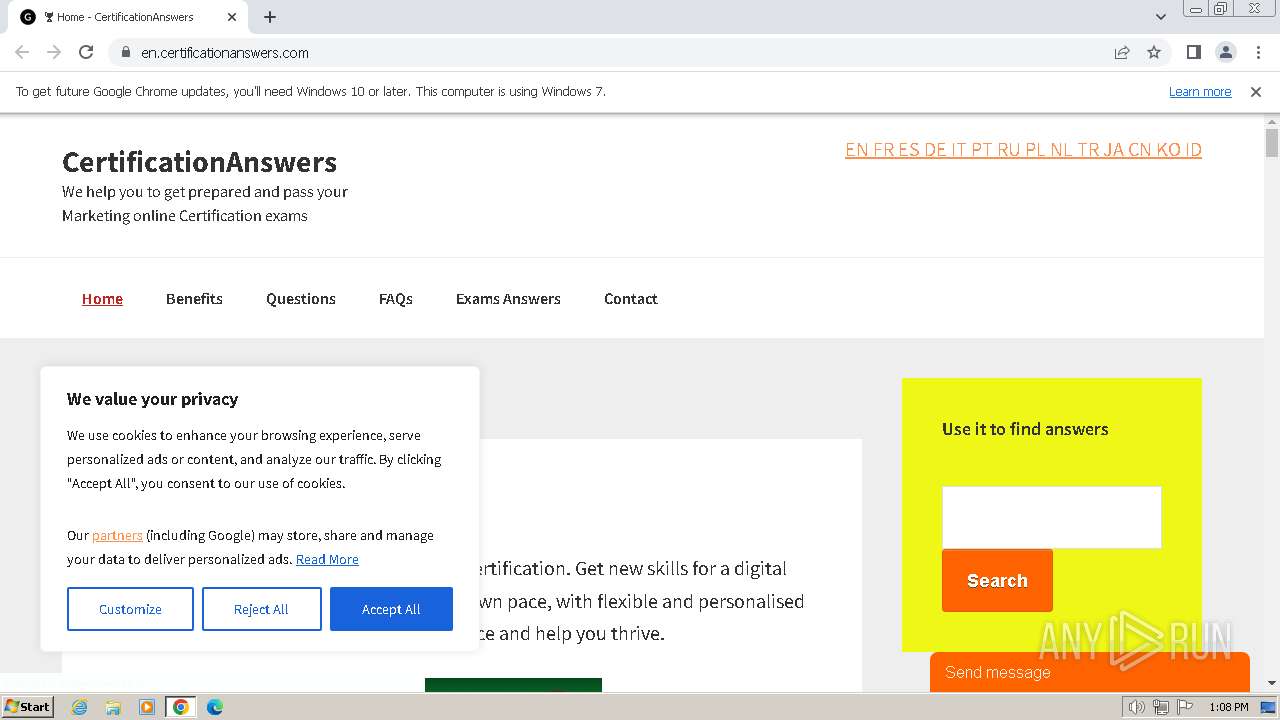Open the network tray icon

tap(1161, 707)
